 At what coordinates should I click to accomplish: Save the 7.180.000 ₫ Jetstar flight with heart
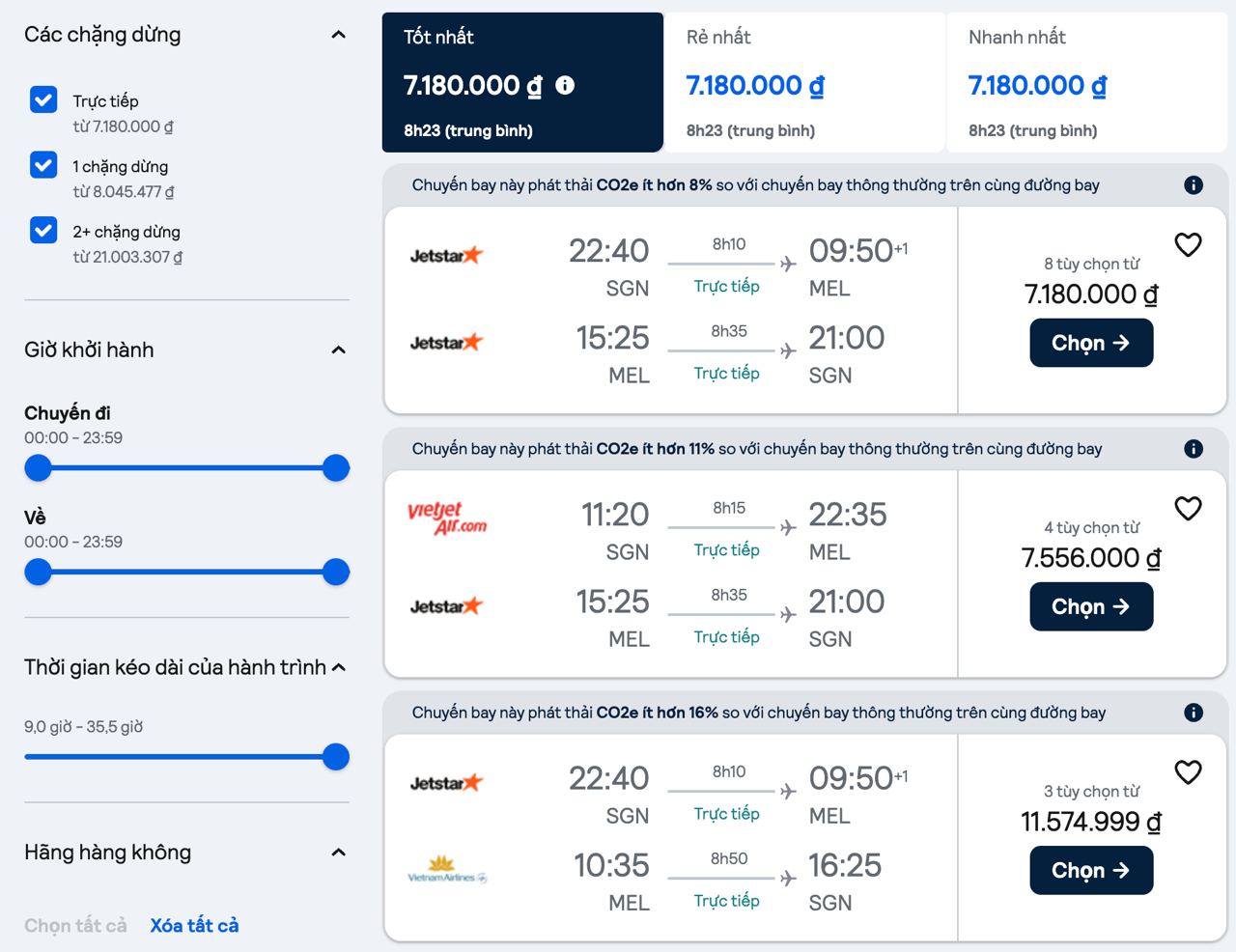coord(1188,245)
